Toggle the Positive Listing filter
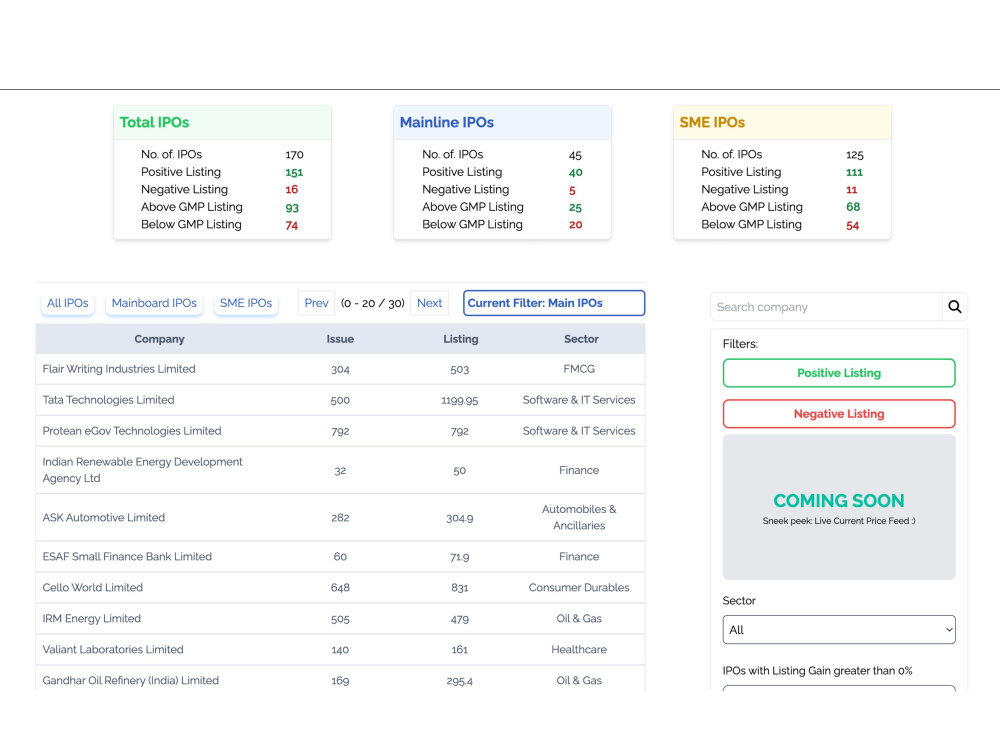The height and width of the screenshot is (750, 1000). 839,373
